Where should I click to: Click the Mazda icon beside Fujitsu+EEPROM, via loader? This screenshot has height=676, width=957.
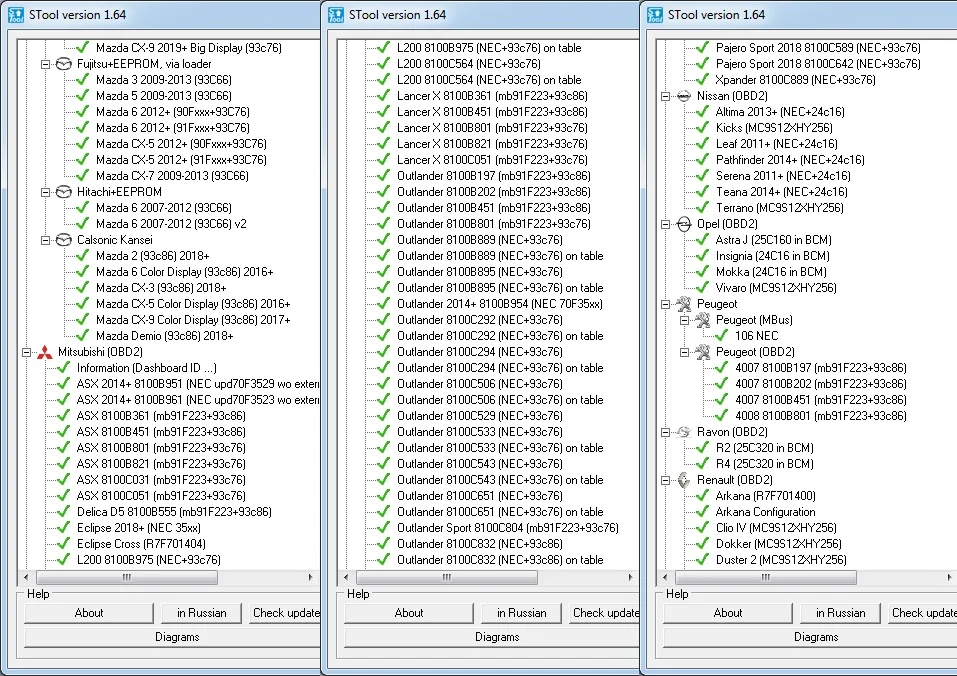point(63,64)
